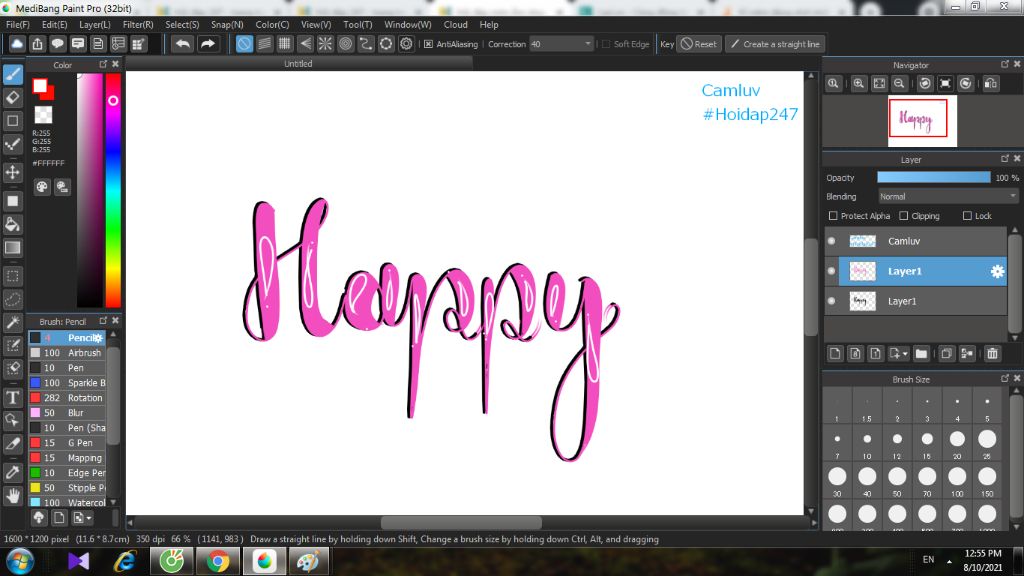Enable radial snap
The width and height of the screenshot is (1024, 576).
[x=325, y=44]
